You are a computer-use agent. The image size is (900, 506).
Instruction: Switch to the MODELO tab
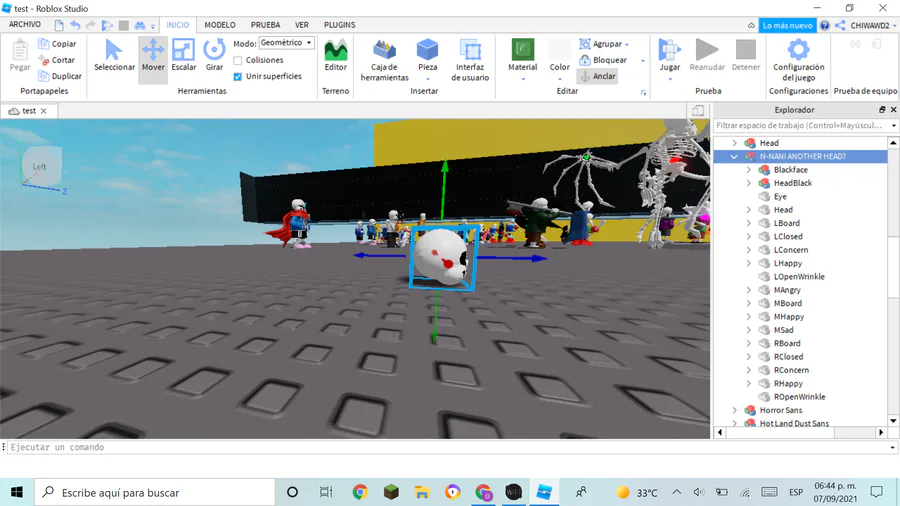click(220, 25)
